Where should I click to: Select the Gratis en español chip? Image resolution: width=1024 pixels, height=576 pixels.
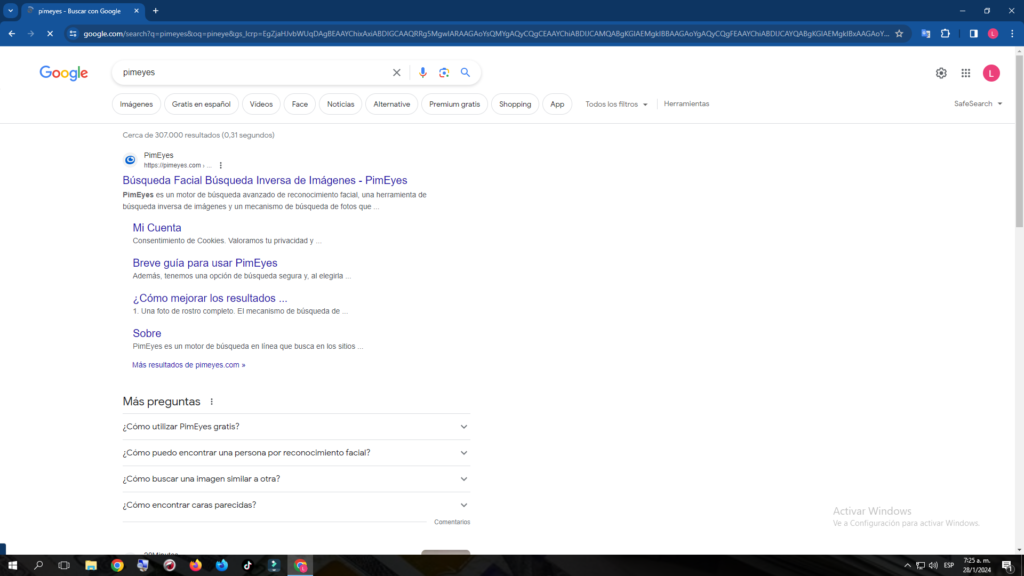click(x=201, y=104)
